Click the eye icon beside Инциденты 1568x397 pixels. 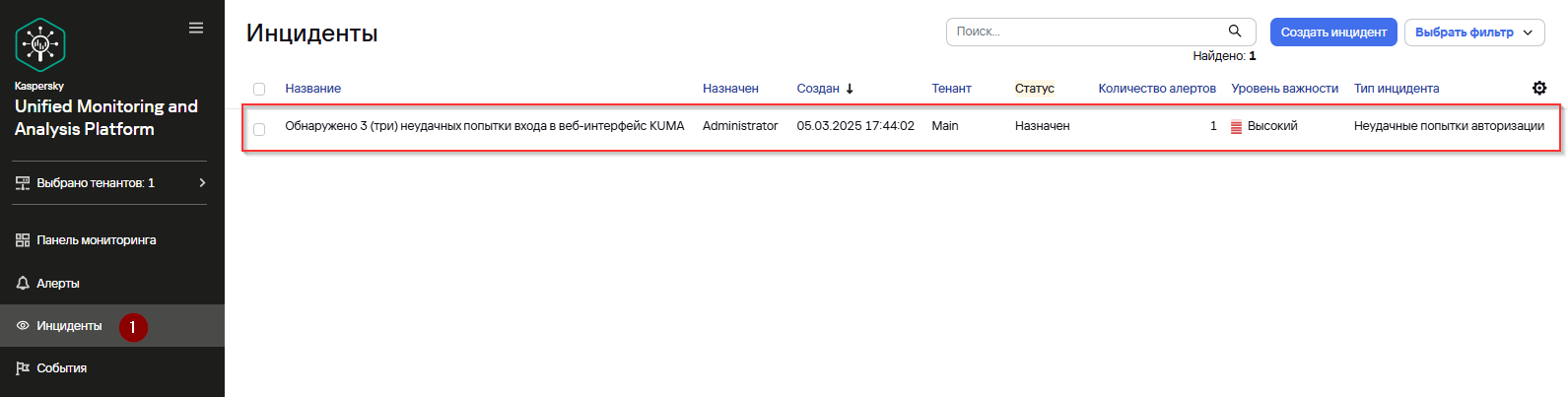(23, 326)
